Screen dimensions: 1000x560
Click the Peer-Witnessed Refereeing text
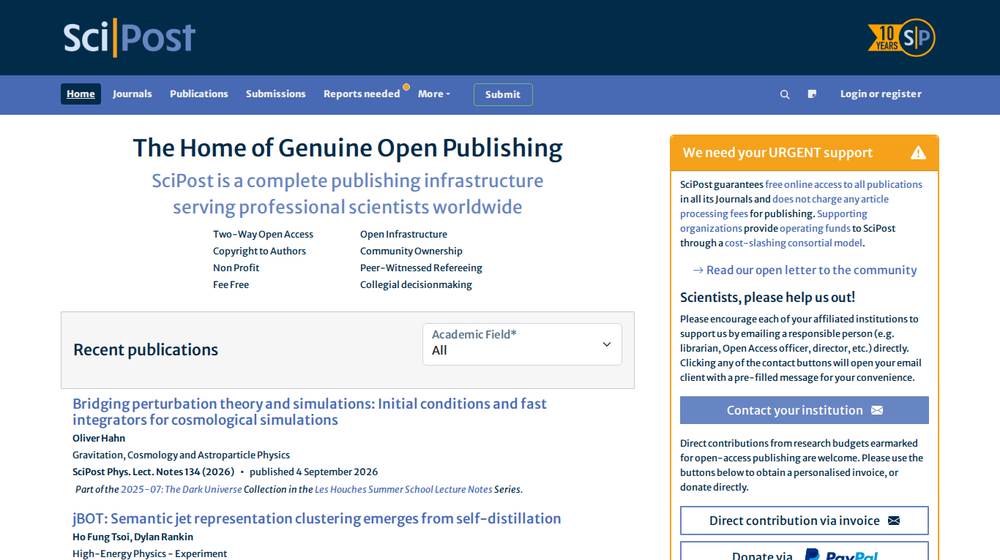pyautogui.click(x=421, y=268)
